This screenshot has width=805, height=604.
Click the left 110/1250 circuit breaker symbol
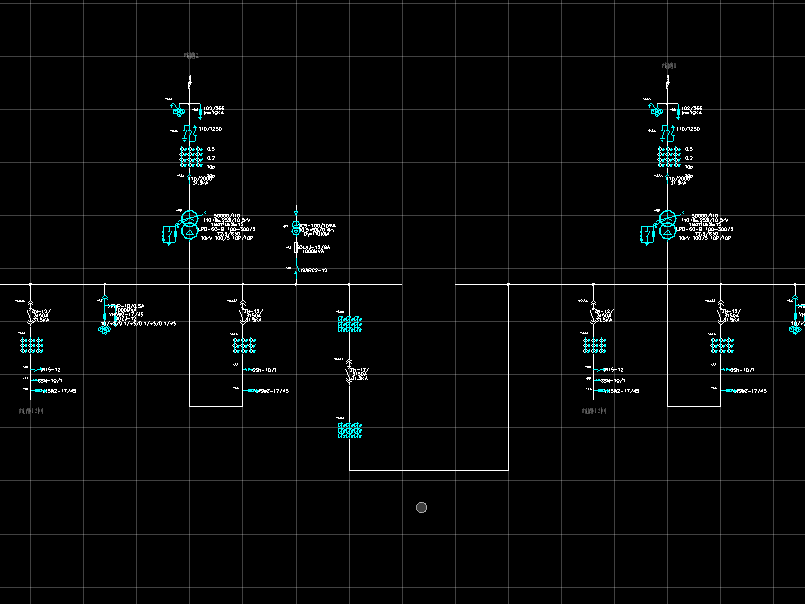pos(188,131)
